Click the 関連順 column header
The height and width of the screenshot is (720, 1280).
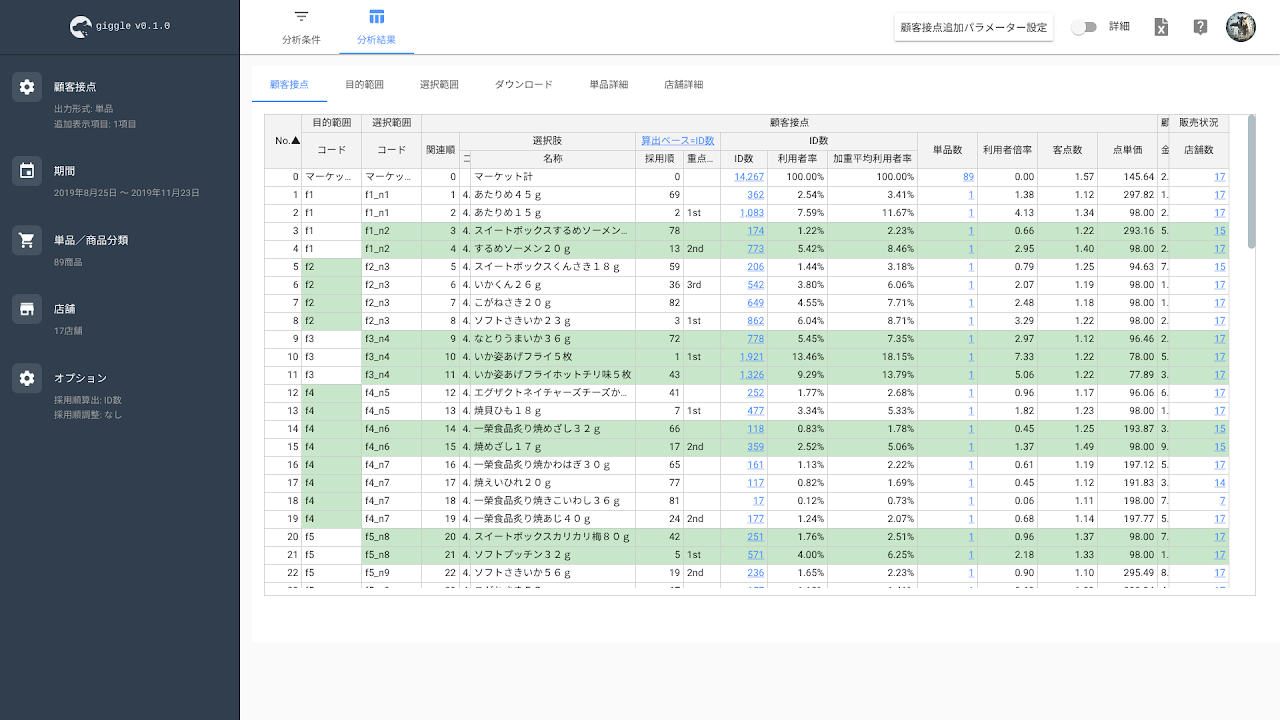click(440, 150)
